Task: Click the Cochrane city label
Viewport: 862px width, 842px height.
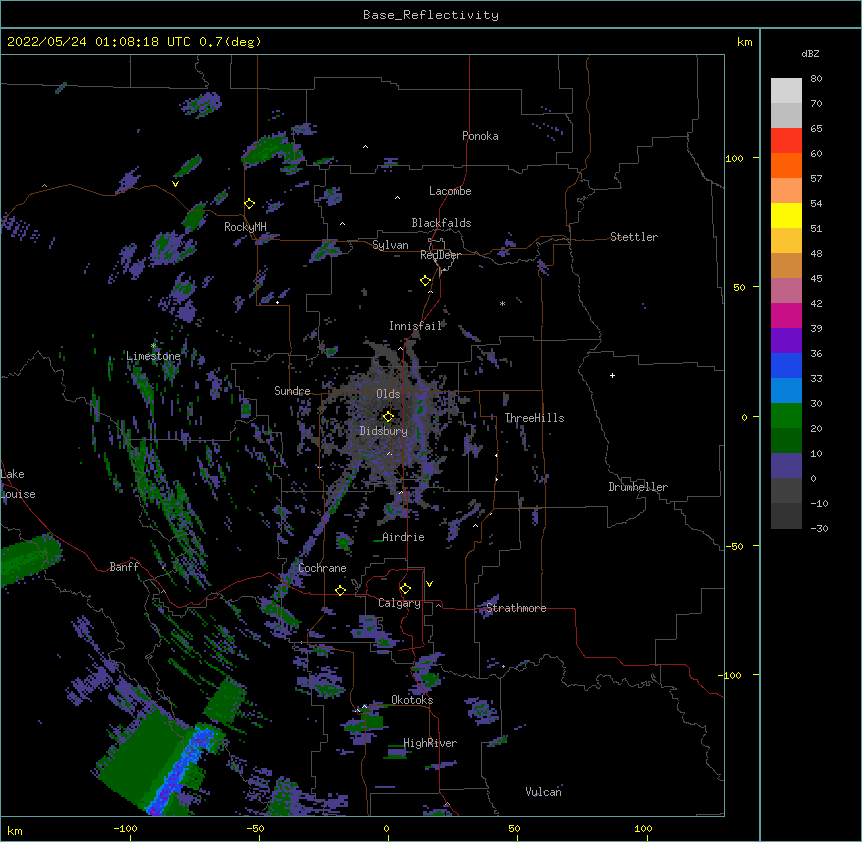Action: (322, 568)
